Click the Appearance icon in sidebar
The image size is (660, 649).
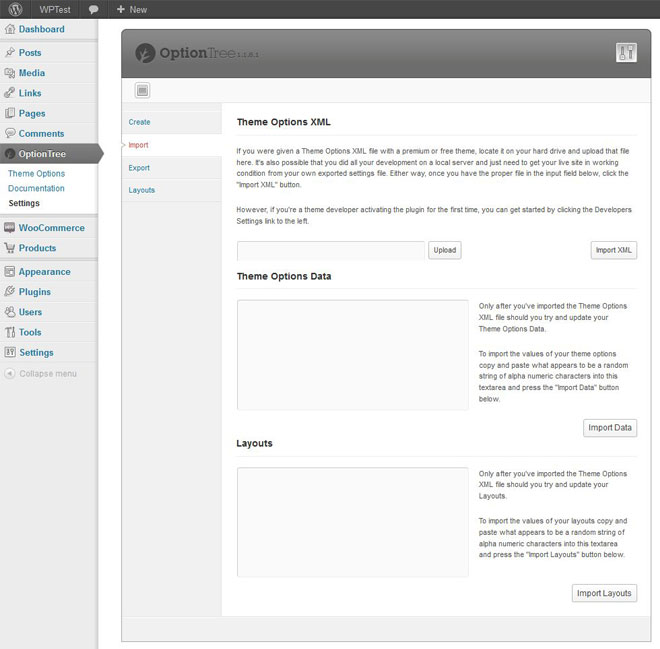(10, 271)
